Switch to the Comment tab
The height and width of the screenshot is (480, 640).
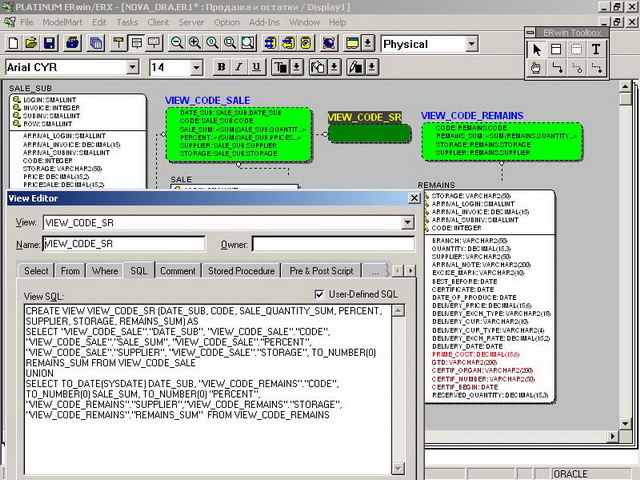coord(178,271)
